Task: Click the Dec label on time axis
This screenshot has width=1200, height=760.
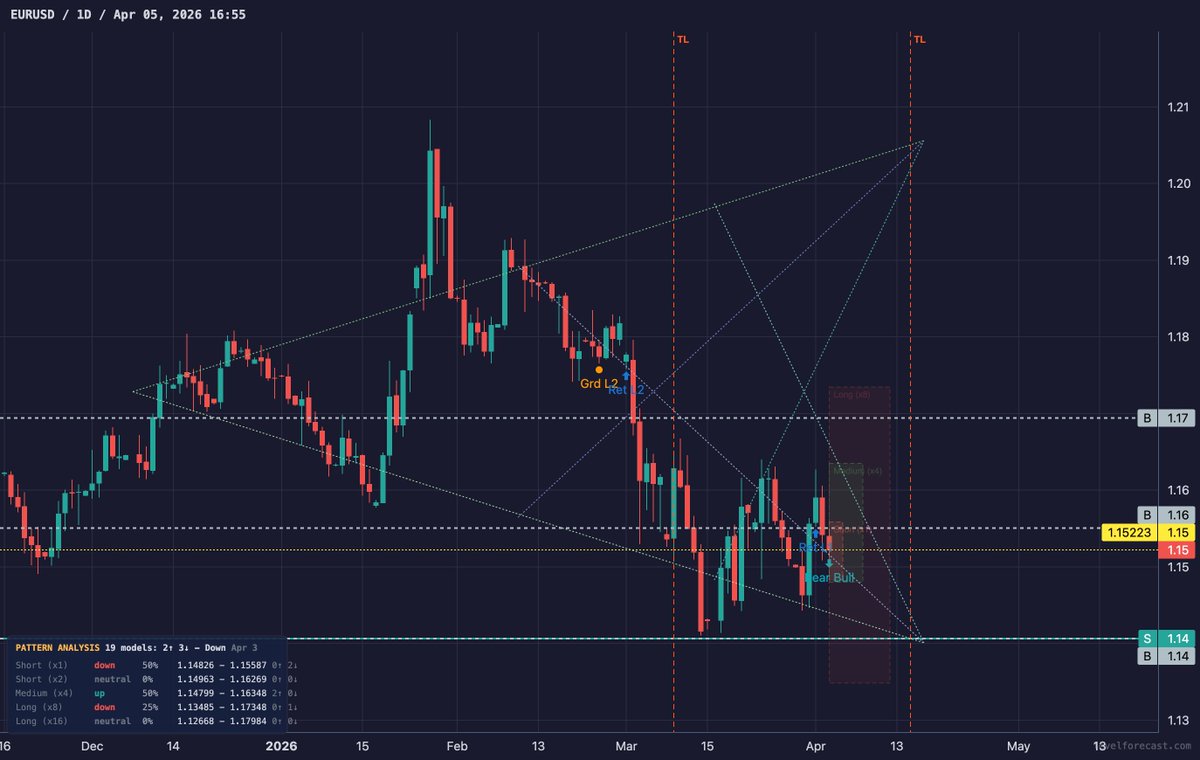Action: [x=92, y=746]
